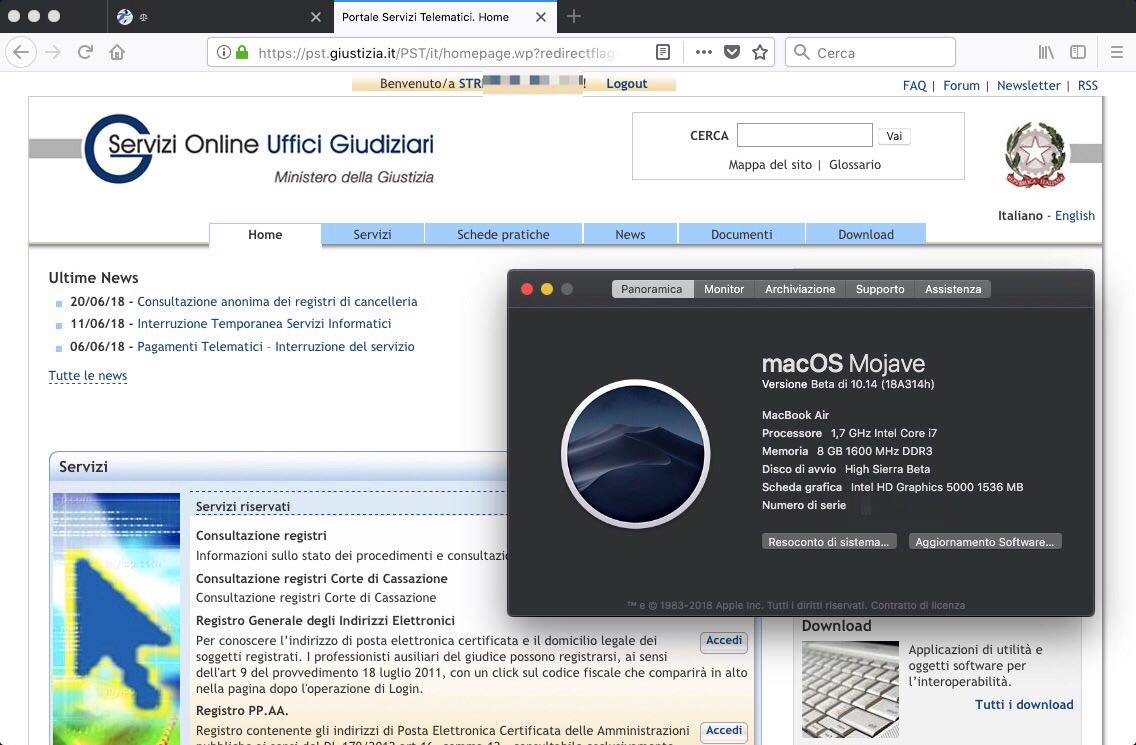Save page to Pocket icon
Viewport: 1136px width, 745px height.
732,52
